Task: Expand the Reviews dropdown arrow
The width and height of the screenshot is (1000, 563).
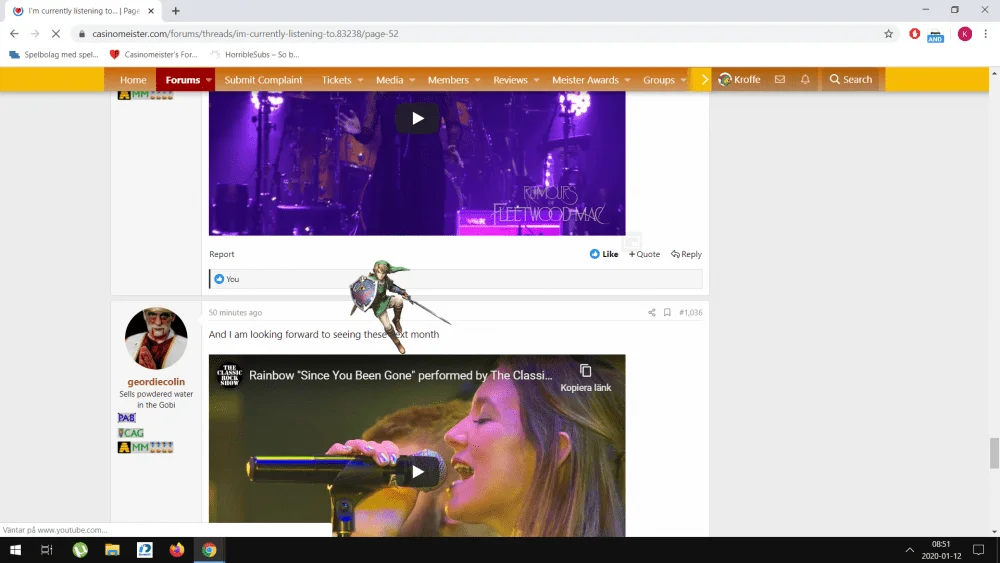Action: pyautogui.click(x=536, y=80)
